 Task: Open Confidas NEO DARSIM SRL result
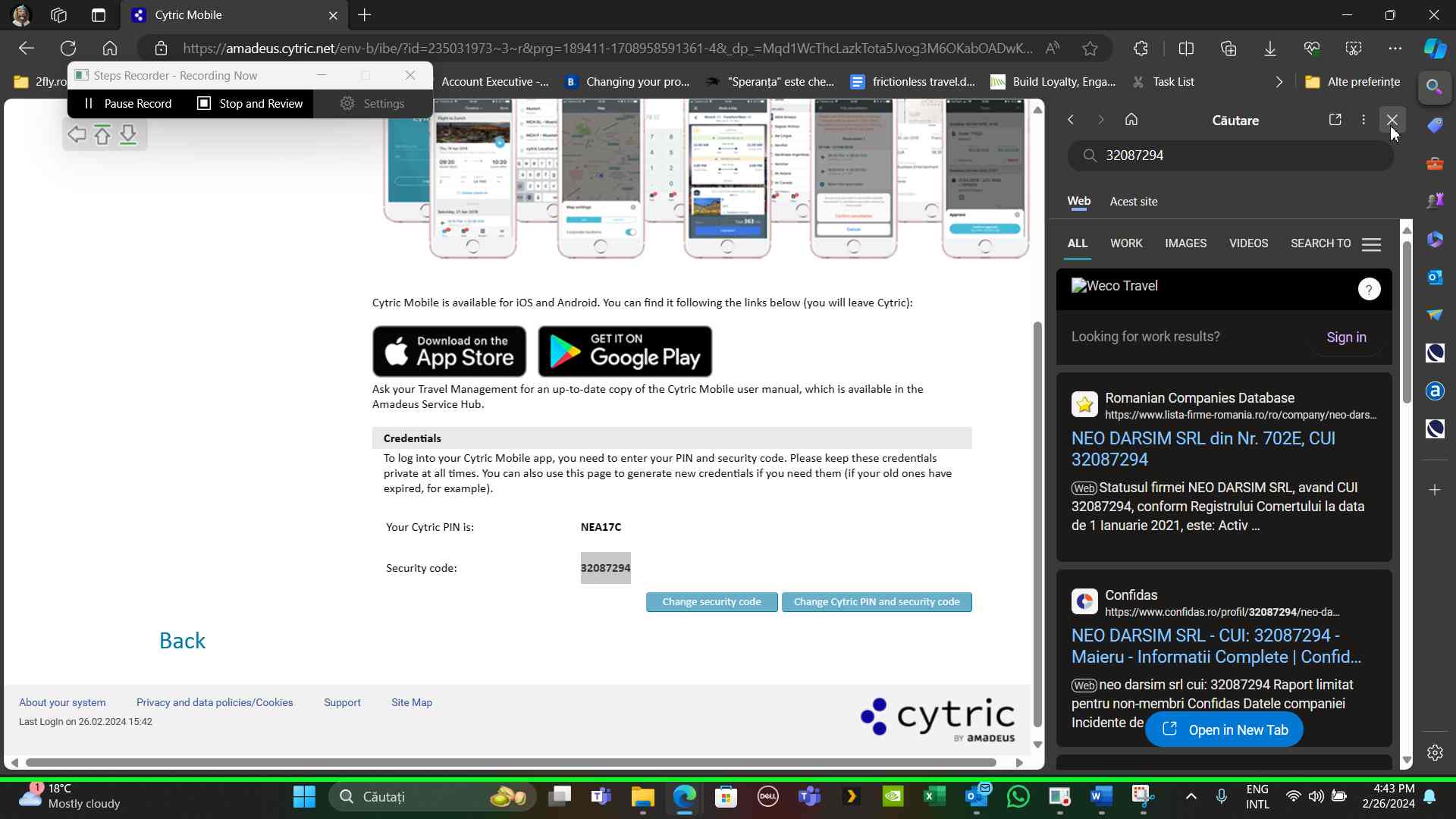pyautogui.click(x=1216, y=646)
